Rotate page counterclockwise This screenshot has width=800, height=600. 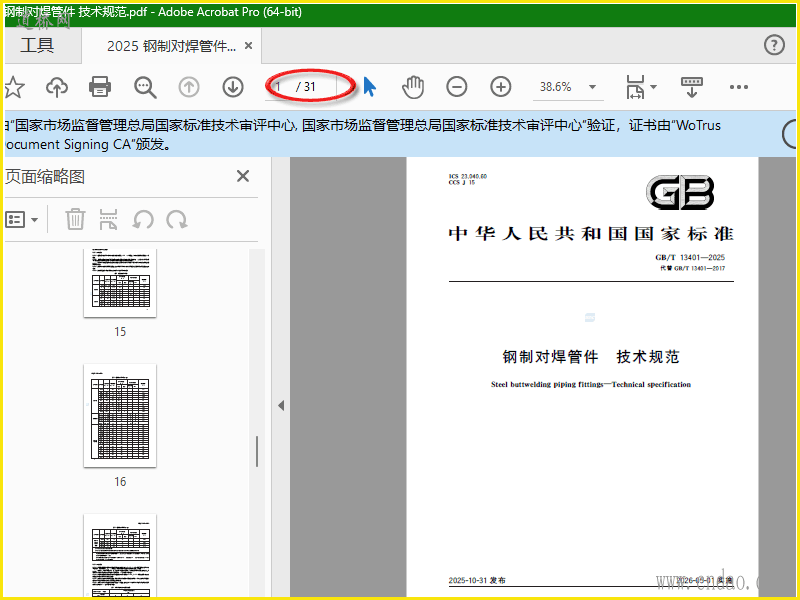coord(143,220)
